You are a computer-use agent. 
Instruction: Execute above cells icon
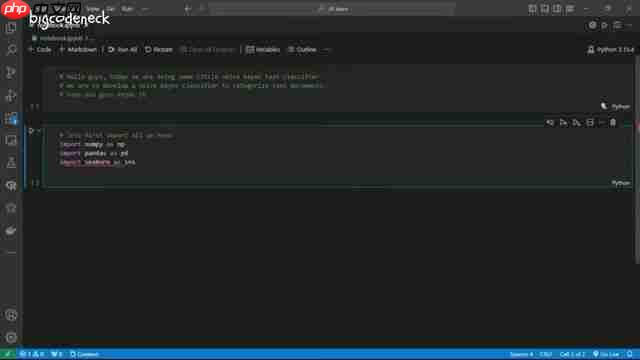(563, 122)
